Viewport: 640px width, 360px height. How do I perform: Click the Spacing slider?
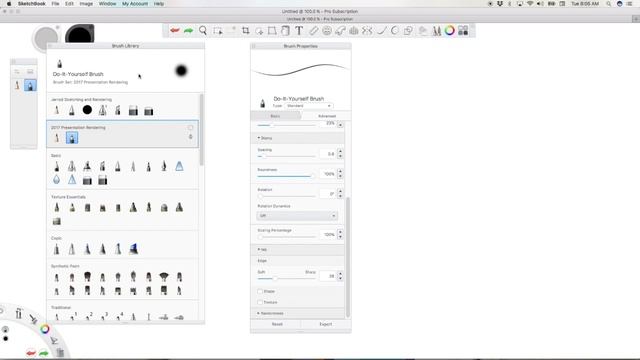click(x=287, y=156)
